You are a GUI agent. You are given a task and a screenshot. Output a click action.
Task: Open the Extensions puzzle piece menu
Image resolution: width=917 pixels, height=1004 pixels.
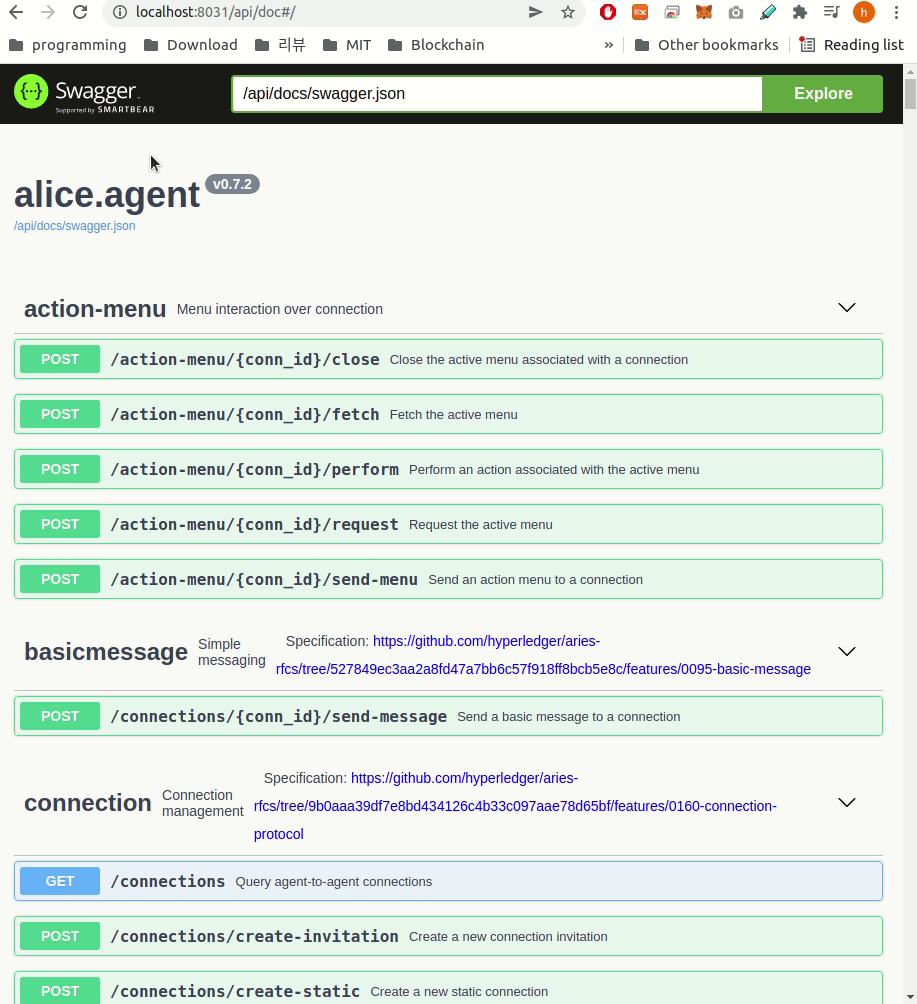[x=800, y=12]
